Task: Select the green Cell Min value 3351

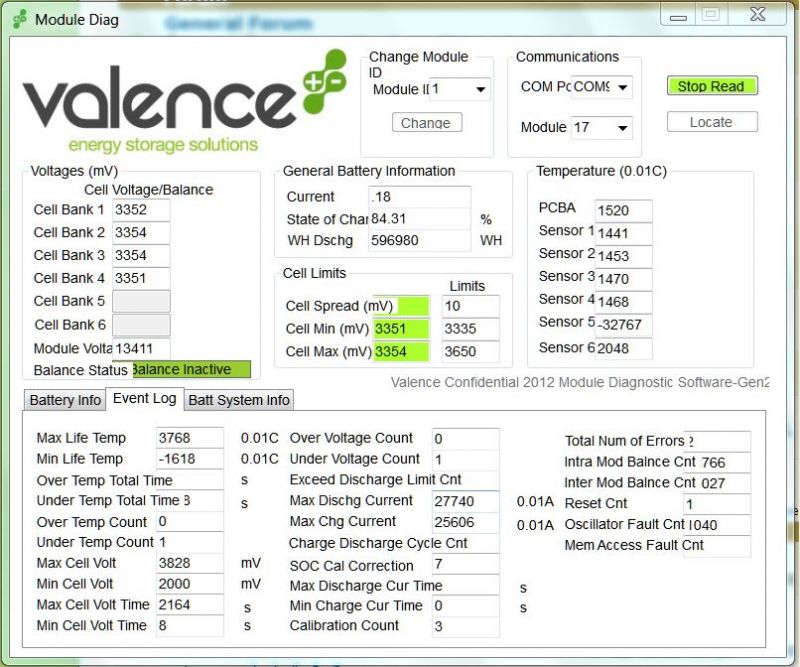Action: pos(401,329)
